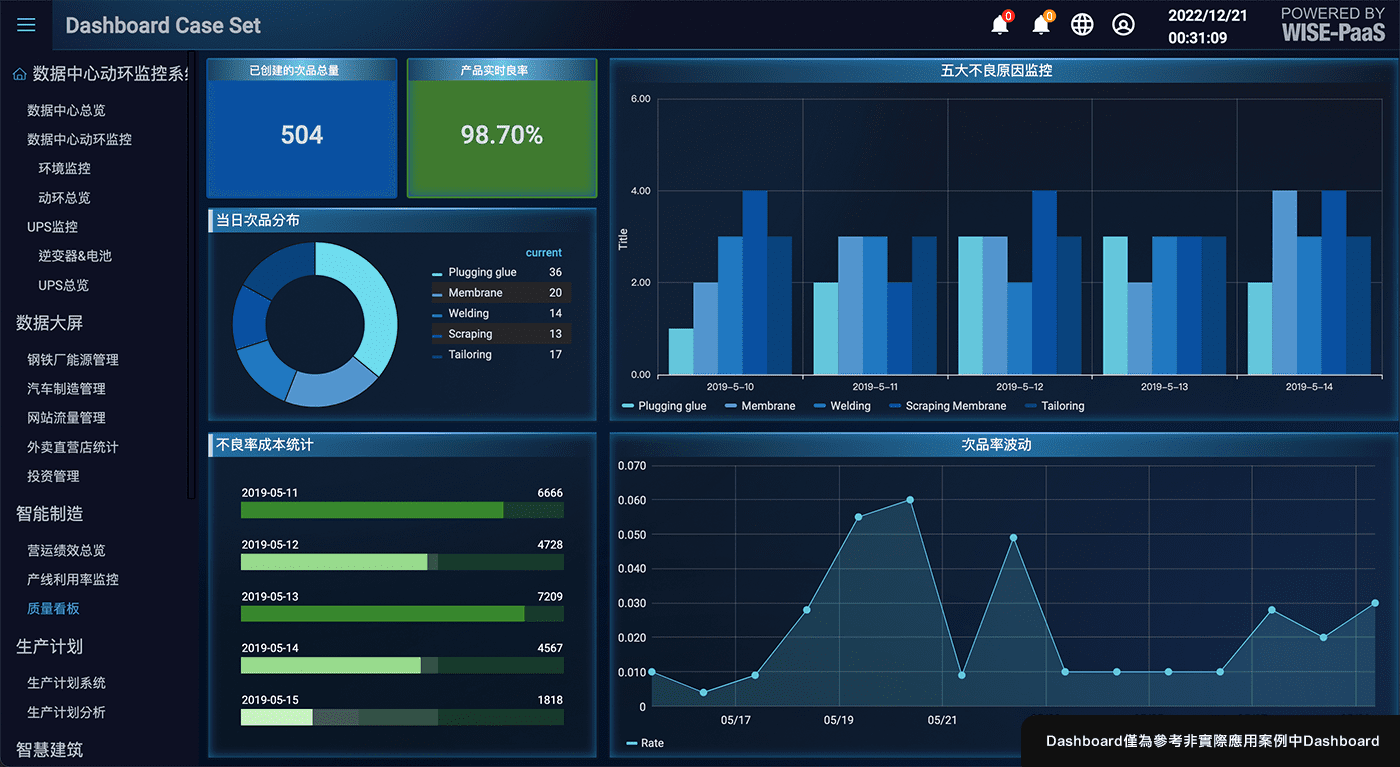Toggle Rate series in line chart legend
This screenshot has width=1400, height=767.
pyautogui.click(x=645, y=743)
